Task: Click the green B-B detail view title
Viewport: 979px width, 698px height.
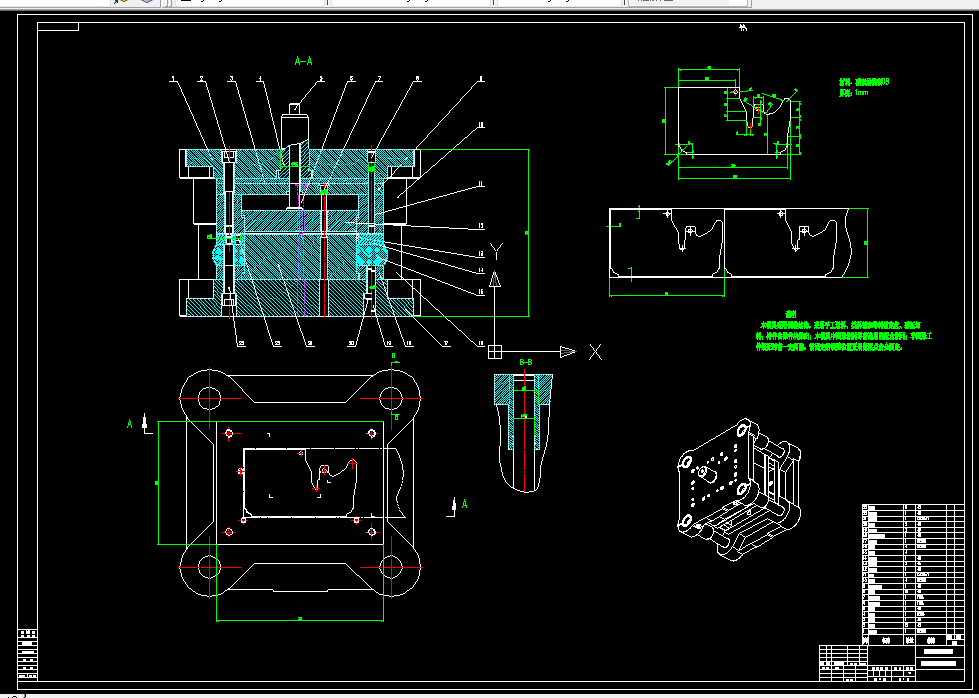Action: point(526,362)
